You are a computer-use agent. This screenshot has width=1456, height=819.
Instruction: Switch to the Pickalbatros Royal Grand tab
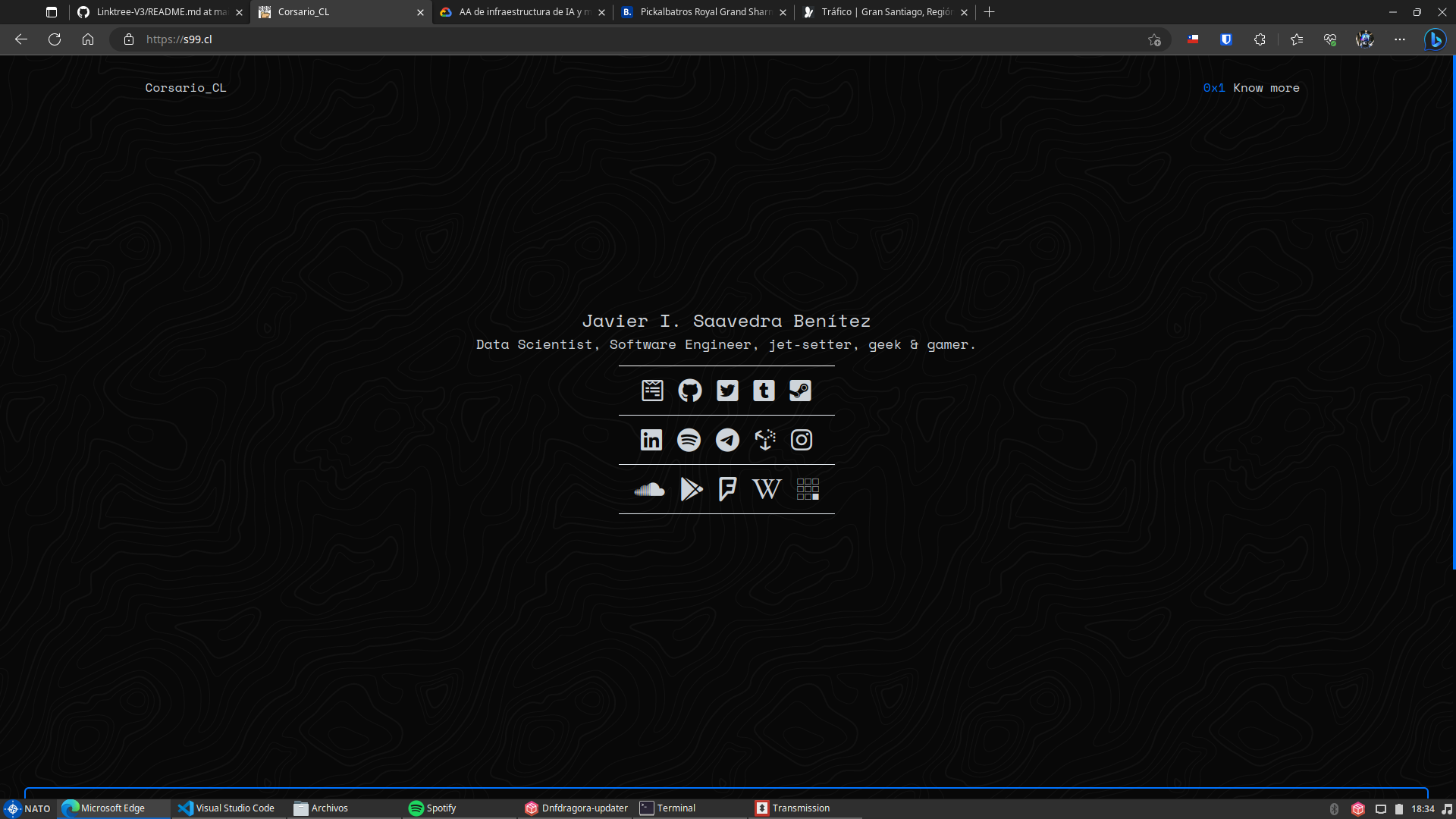click(704, 12)
